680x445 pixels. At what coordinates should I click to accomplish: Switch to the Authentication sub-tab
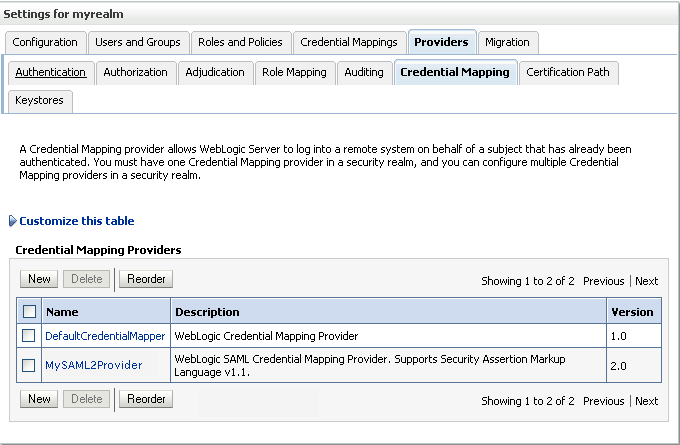click(x=50, y=72)
